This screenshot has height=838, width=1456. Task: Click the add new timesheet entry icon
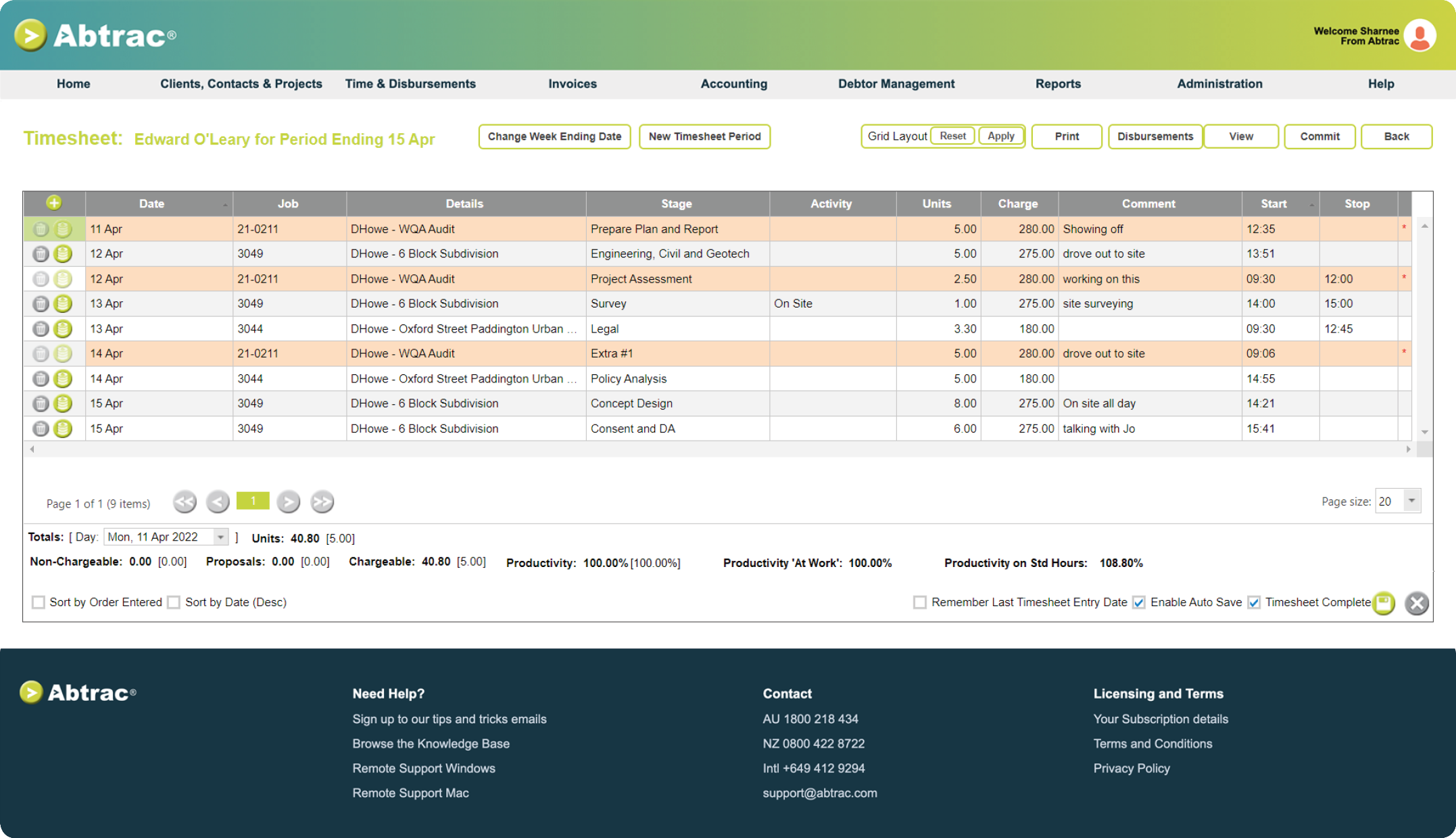click(x=54, y=203)
